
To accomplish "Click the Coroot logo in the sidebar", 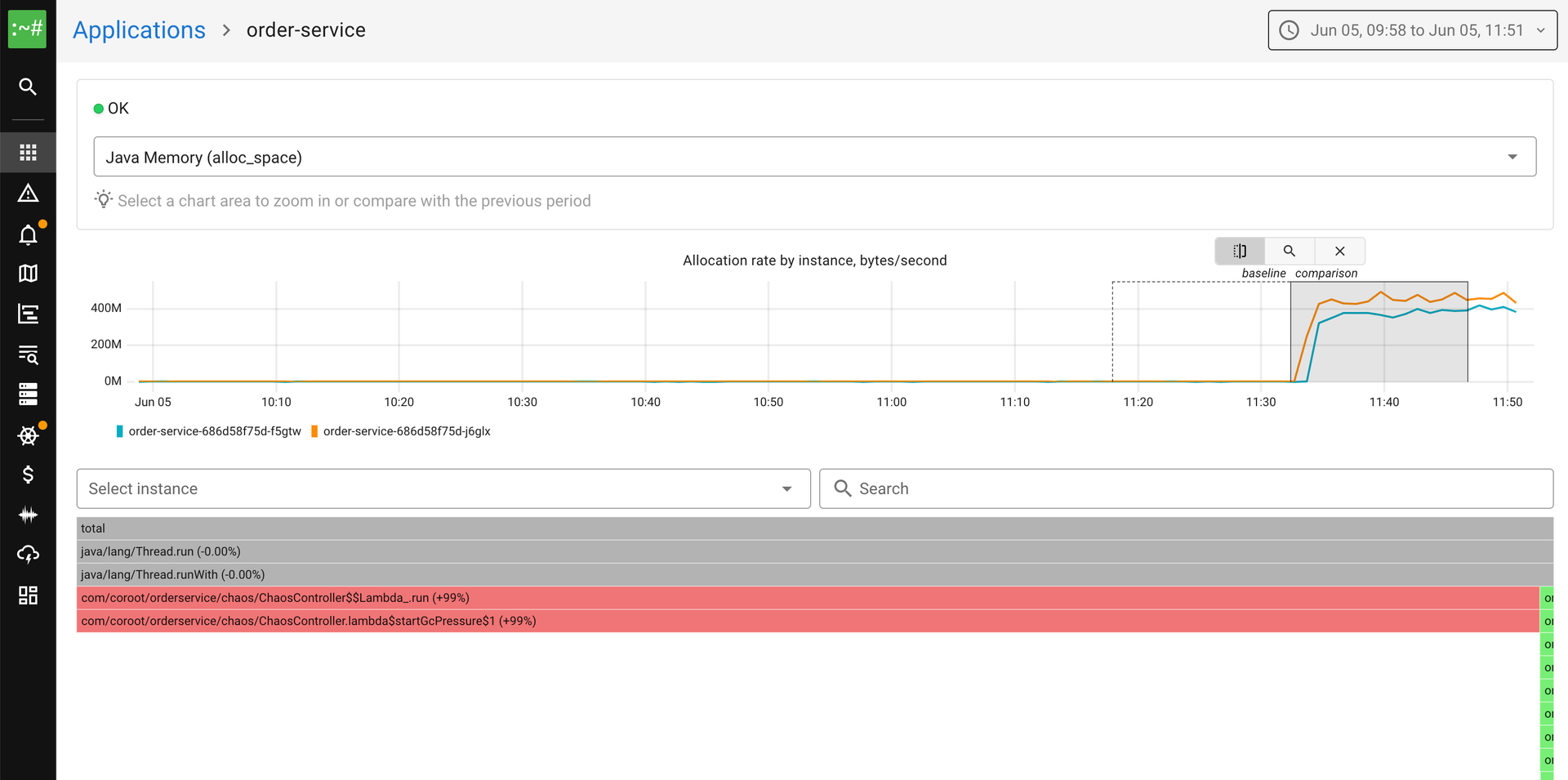I will (x=28, y=29).
